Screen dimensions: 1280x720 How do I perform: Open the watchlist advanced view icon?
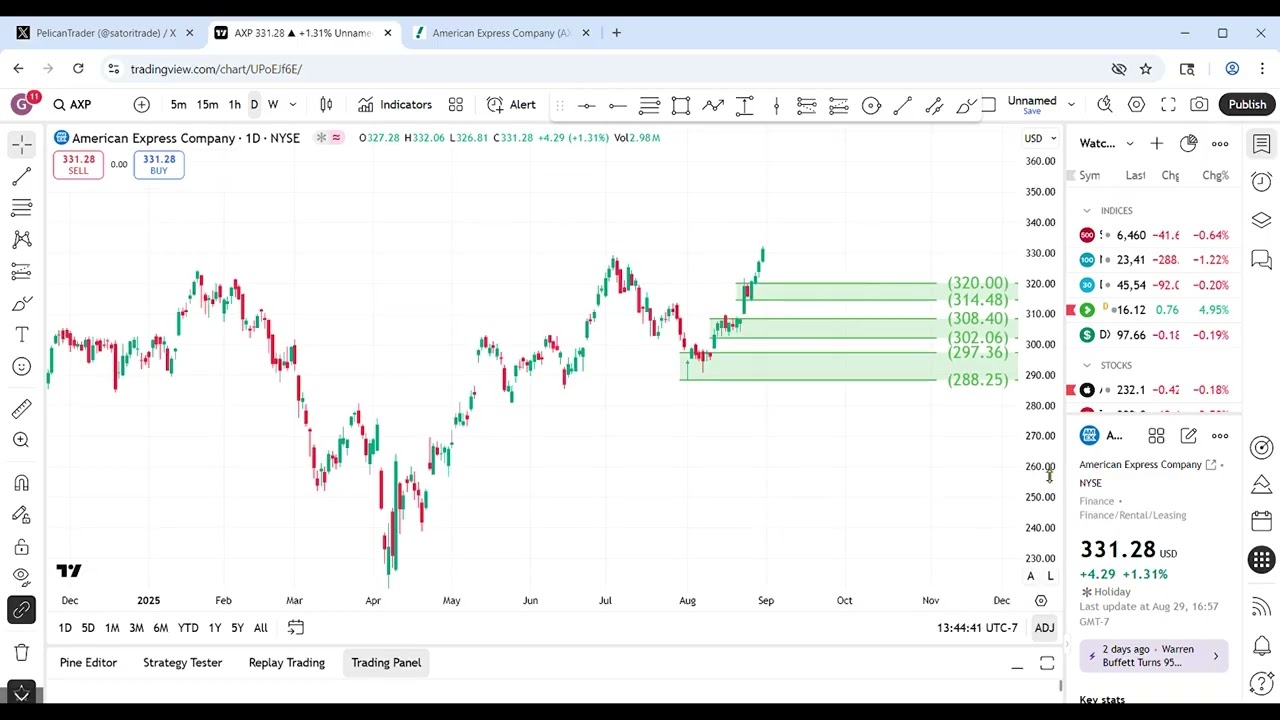[x=1188, y=144]
